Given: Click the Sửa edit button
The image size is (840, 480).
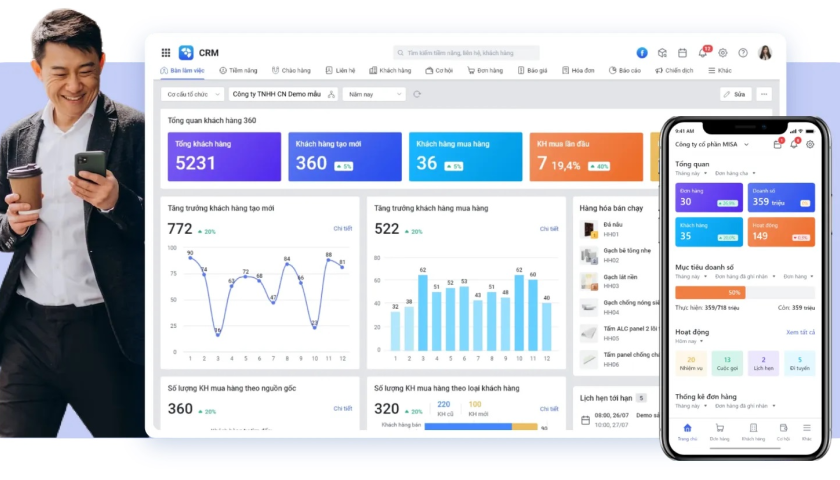Looking at the screenshot, I should point(734,94).
